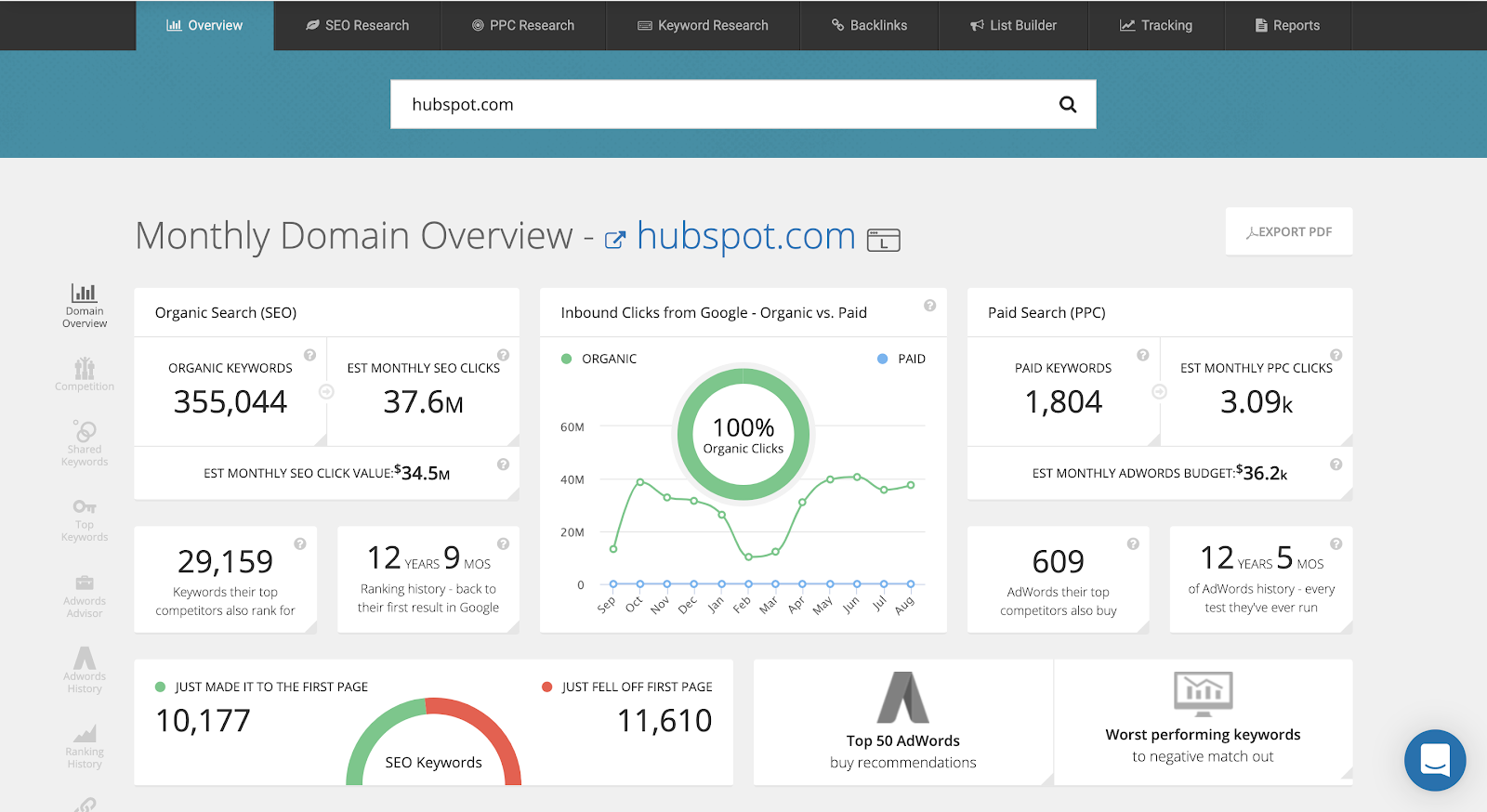Click arrow icon beside Organic Keywords value
Image resolution: width=1487 pixels, height=812 pixels.
326,392
